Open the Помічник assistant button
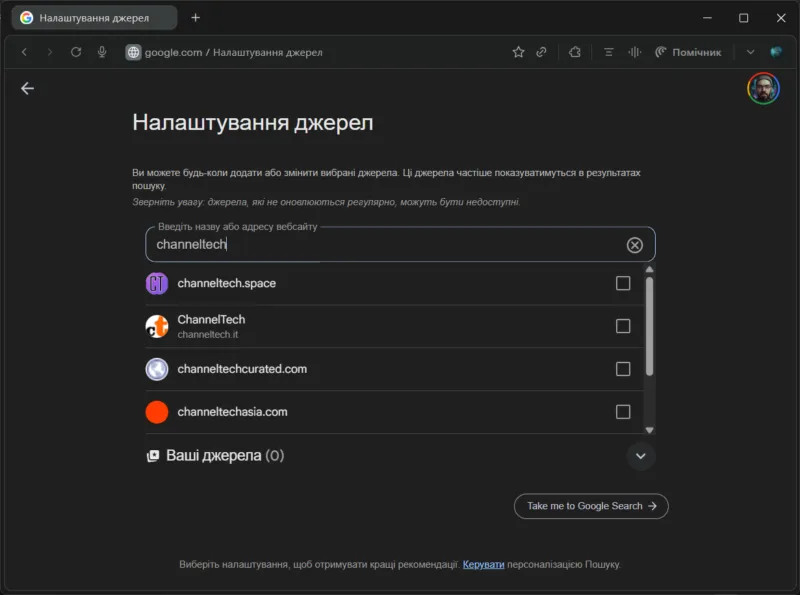This screenshot has width=800, height=595. (x=688, y=52)
